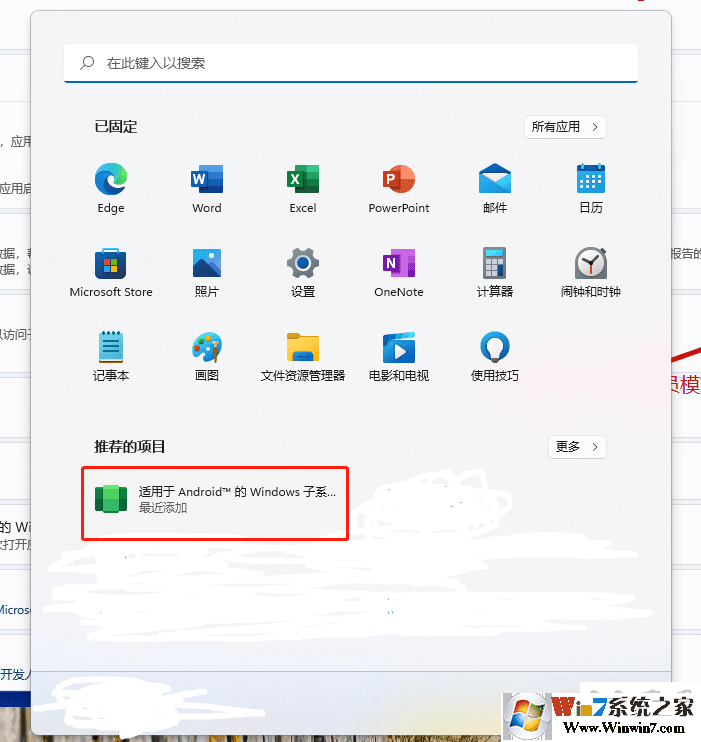Click 更多 more recommended items button
Image resolution: width=701 pixels, height=742 pixels.
[x=577, y=447]
